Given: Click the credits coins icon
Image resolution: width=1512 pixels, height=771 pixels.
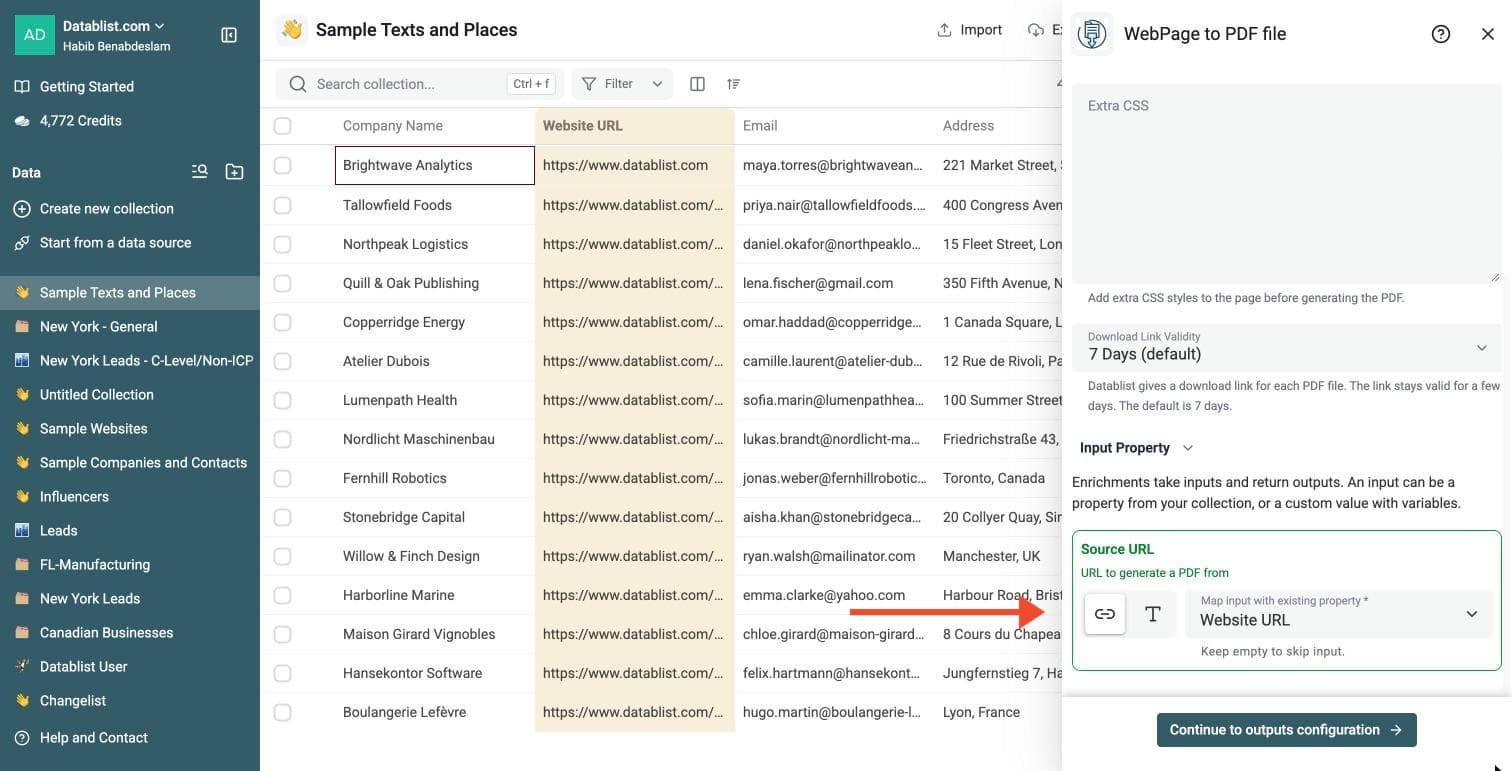Looking at the screenshot, I should click(x=22, y=121).
